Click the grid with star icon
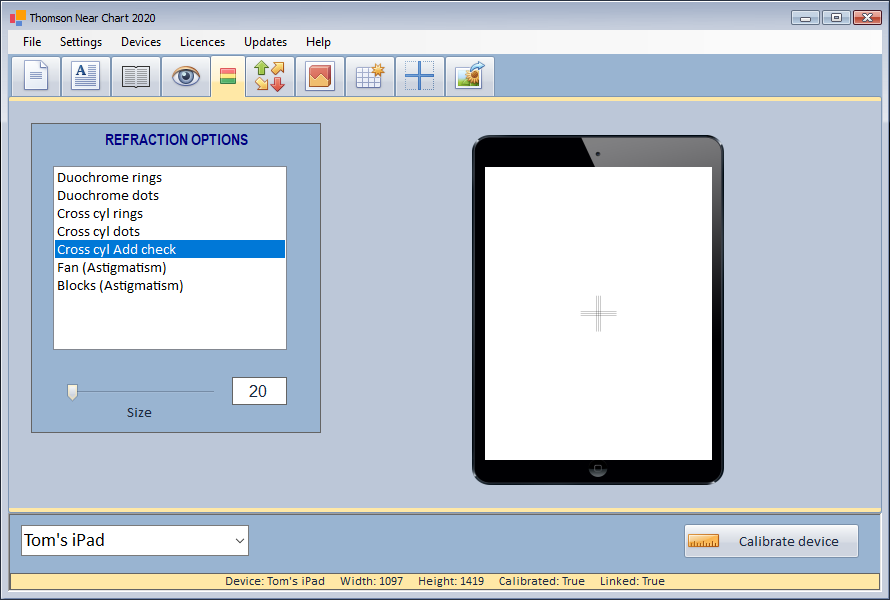The width and height of the screenshot is (890, 600). 370,77
